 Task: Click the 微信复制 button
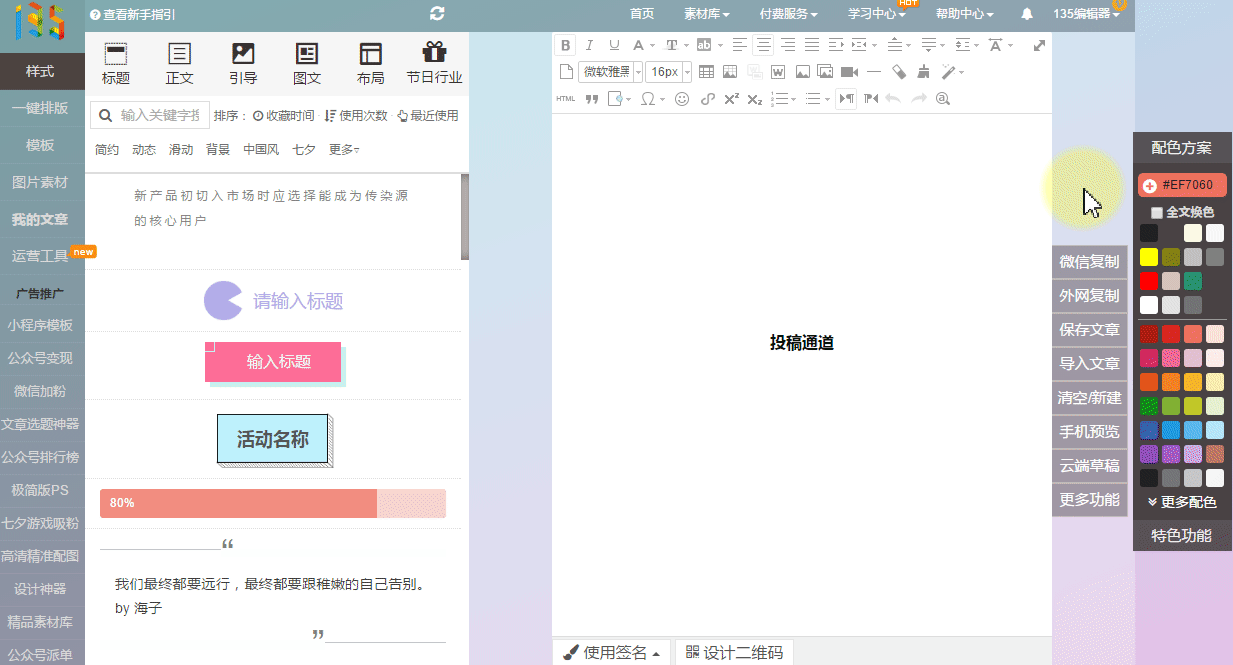coord(1089,262)
